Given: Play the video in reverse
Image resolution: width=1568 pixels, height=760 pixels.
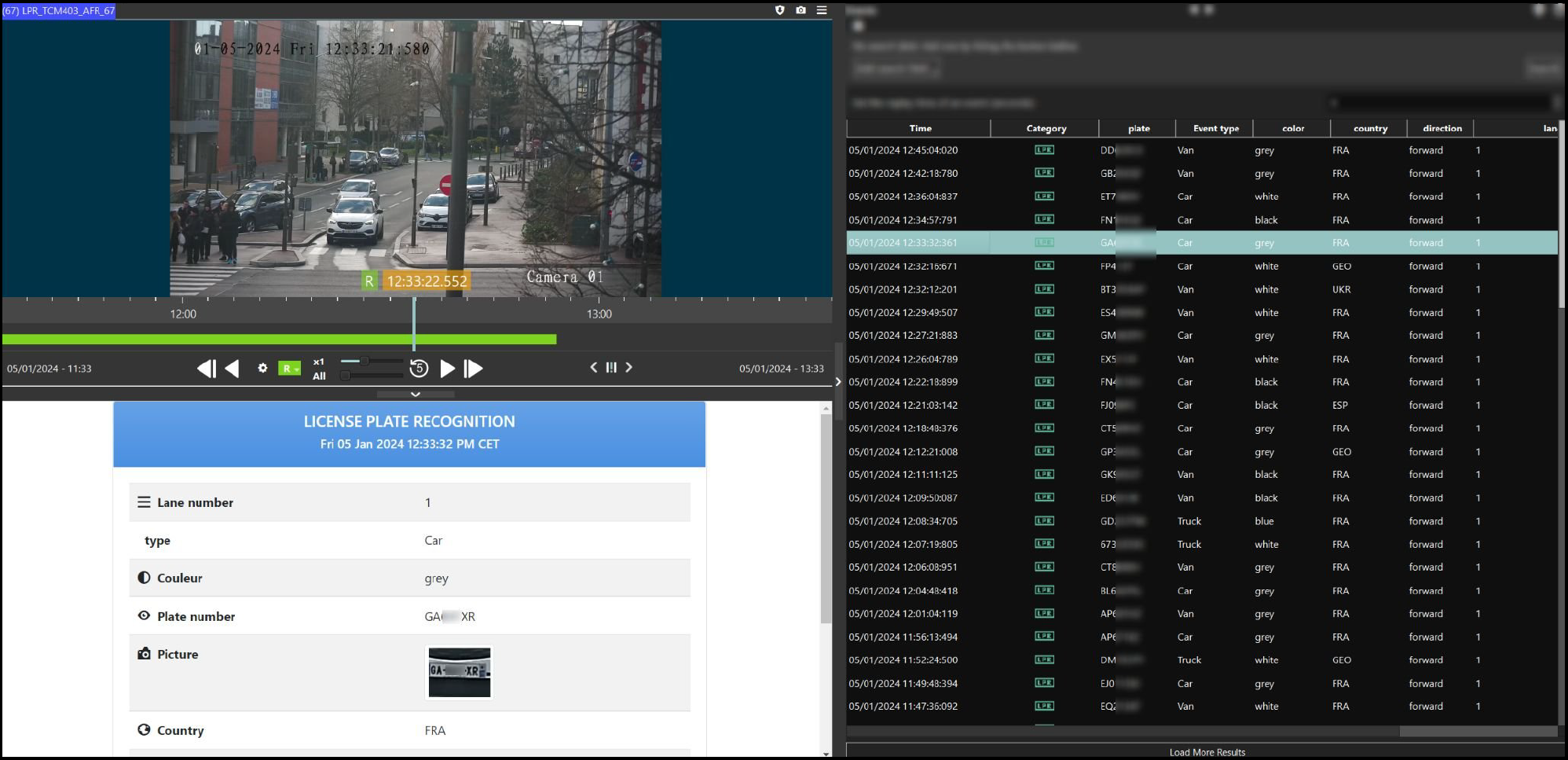Looking at the screenshot, I should [x=233, y=369].
